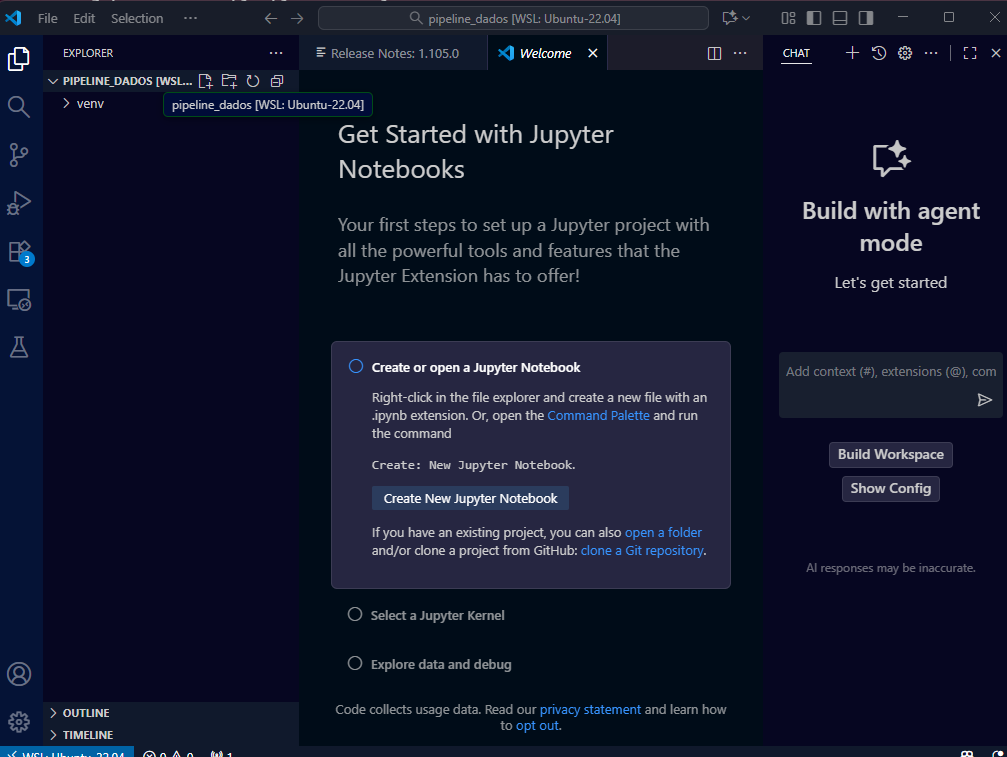The height and width of the screenshot is (757, 1007).
Task: Focus the chat Add context input box
Action: click(890, 372)
